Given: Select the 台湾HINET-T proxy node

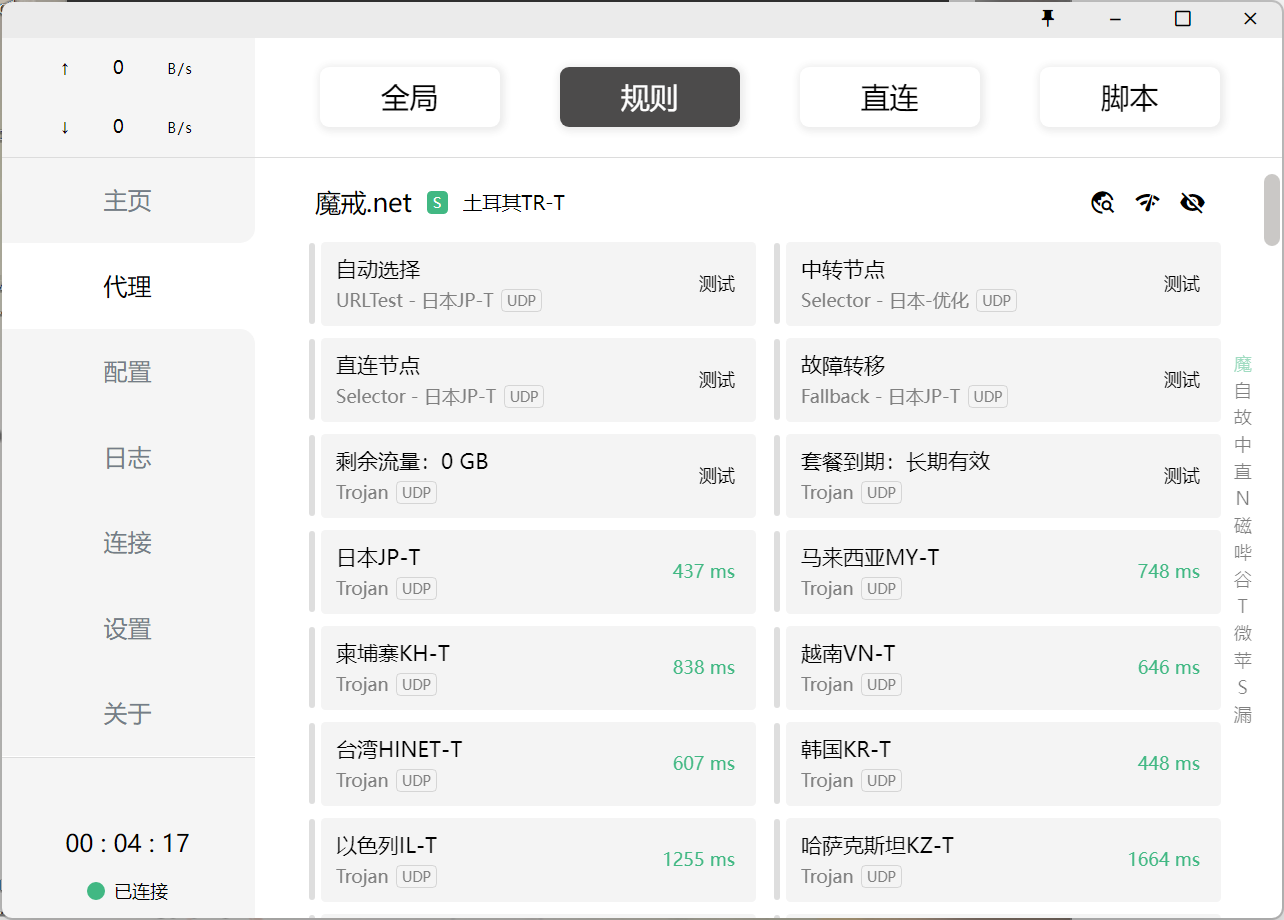Looking at the screenshot, I should click(x=538, y=764).
